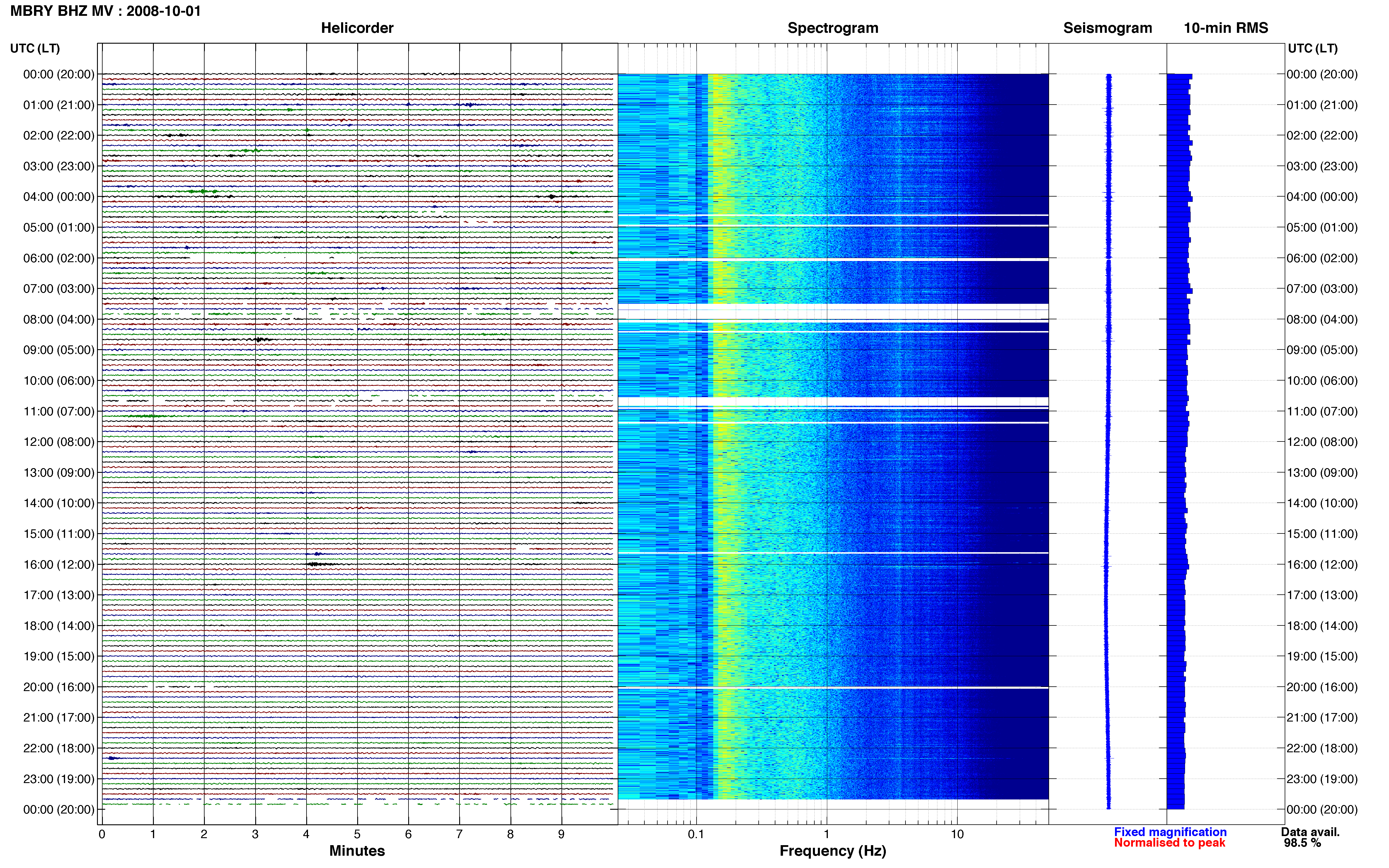Image resolution: width=1389 pixels, height=868 pixels.
Task: Click the title MBRY BHZ MV : 2008-10-01
Action: [x=106, y=11]
